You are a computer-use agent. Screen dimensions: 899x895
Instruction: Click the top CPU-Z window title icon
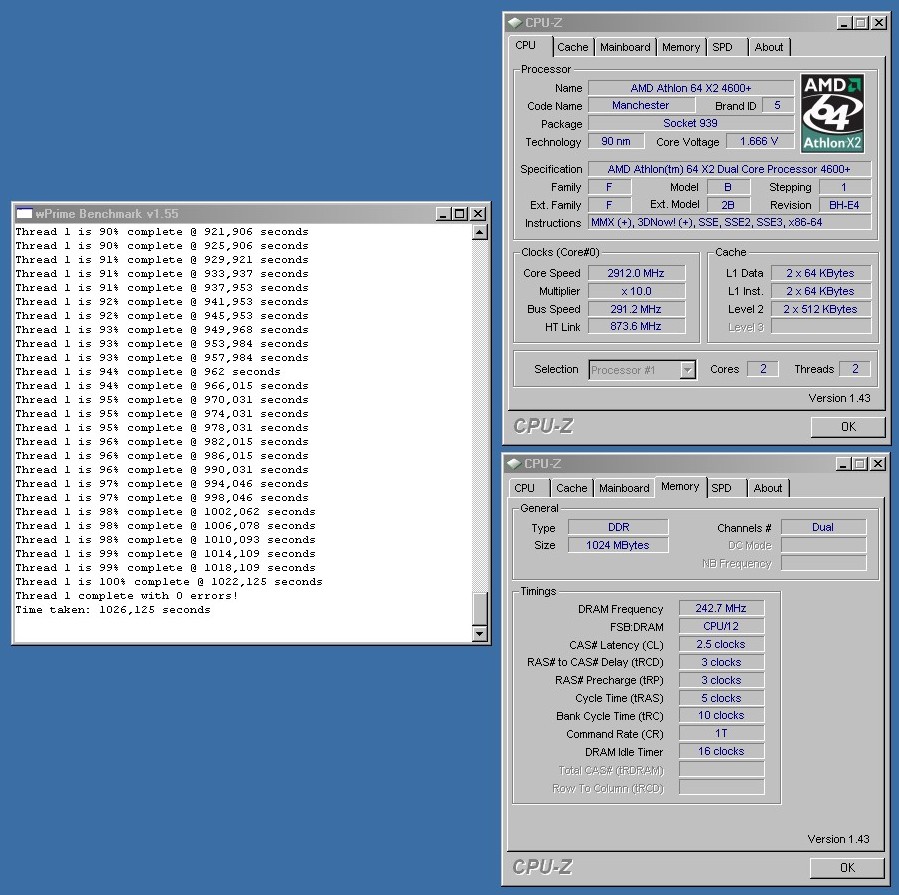tap(514, 23)
